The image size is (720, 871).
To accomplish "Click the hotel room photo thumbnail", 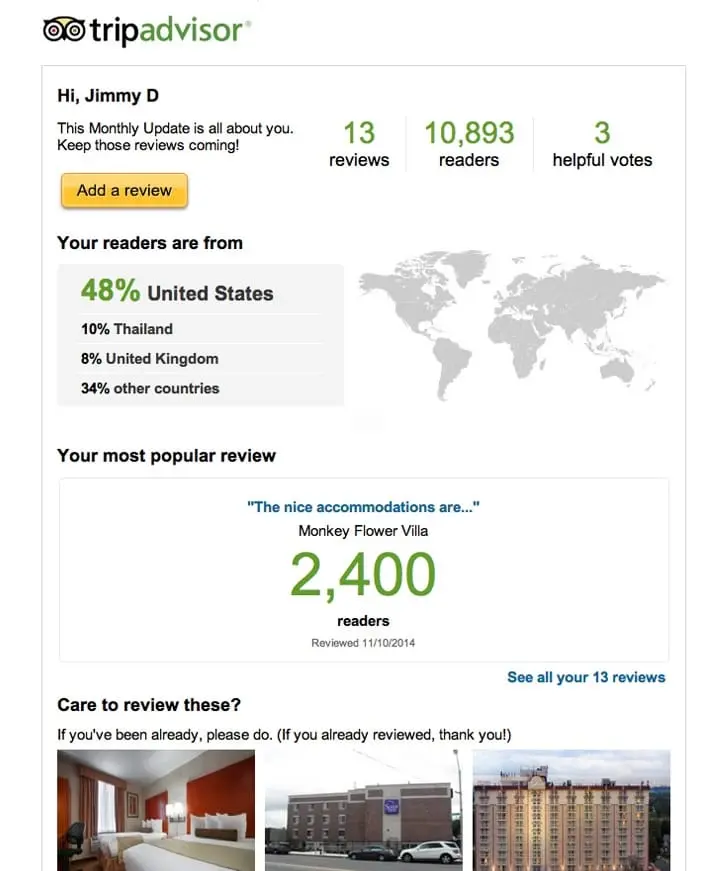I will click(x=155, y=810).
